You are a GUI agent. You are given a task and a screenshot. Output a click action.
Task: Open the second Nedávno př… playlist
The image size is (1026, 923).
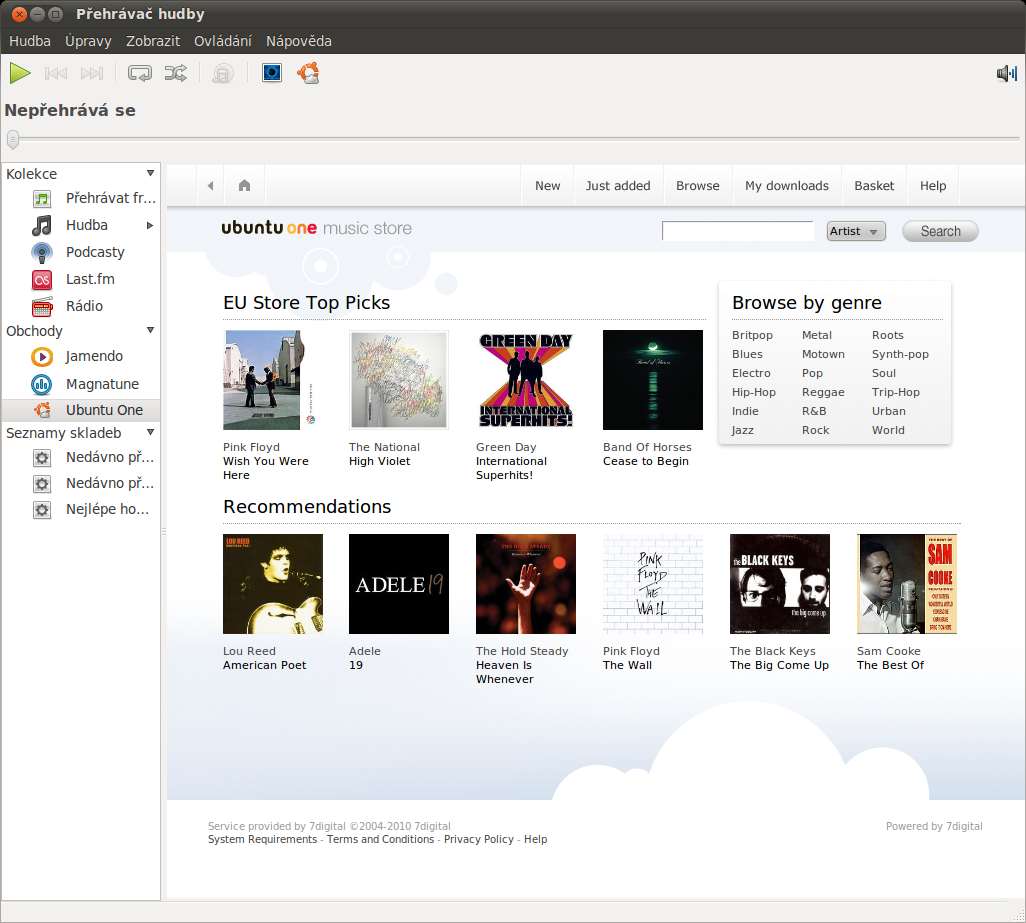[81, 483]
